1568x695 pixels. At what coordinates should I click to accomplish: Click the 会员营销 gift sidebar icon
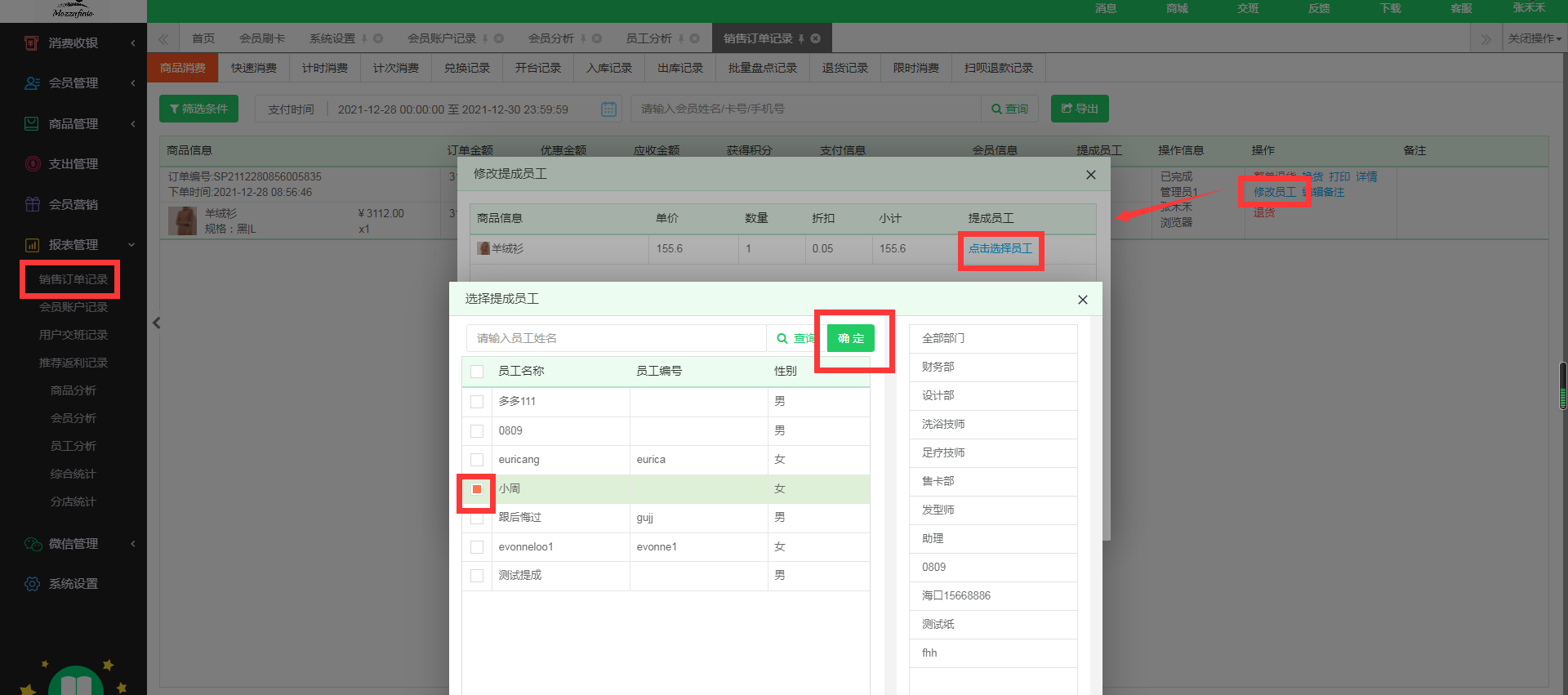point(32,204)
